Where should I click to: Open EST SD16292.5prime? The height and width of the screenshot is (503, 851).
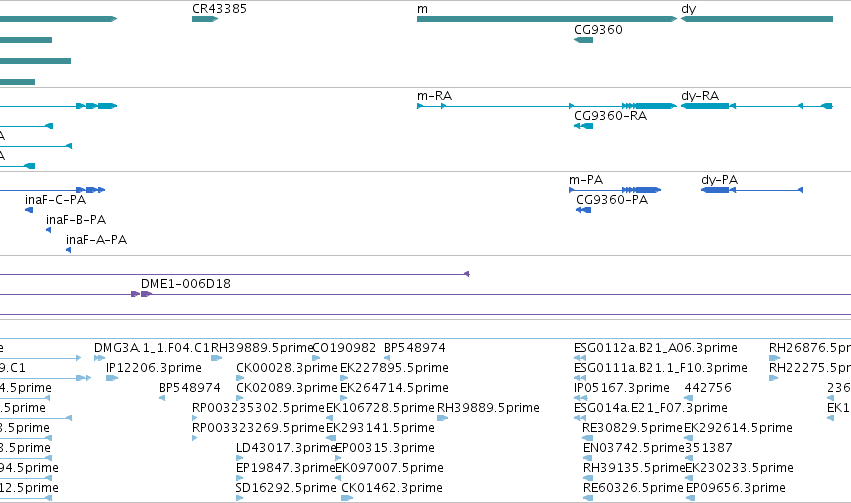(x=286, y=488)
